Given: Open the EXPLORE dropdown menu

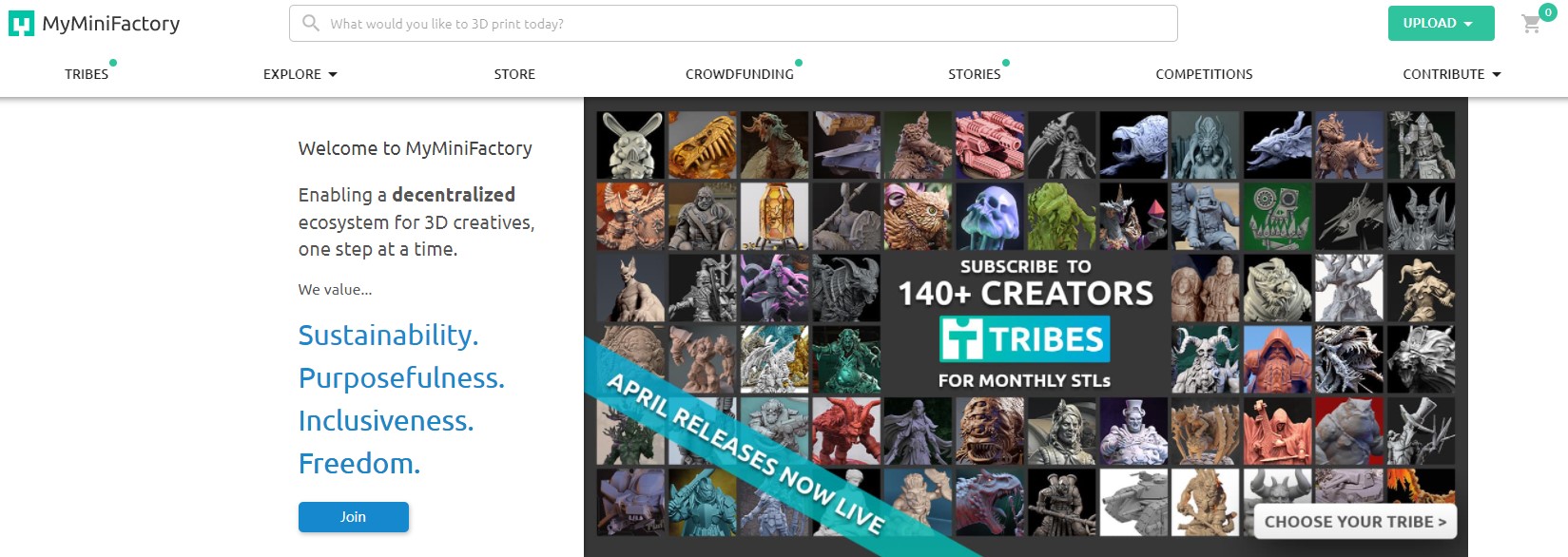Looking at the screenshot, I should (300, 74).
